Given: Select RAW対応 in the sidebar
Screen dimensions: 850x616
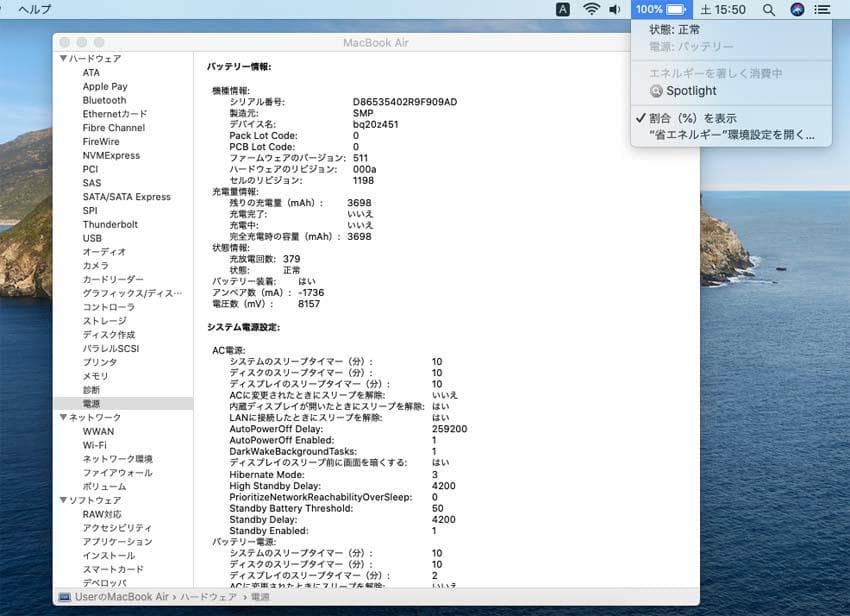Looking at the screenshot, I should pyautogui.click(x=102, y=515).
